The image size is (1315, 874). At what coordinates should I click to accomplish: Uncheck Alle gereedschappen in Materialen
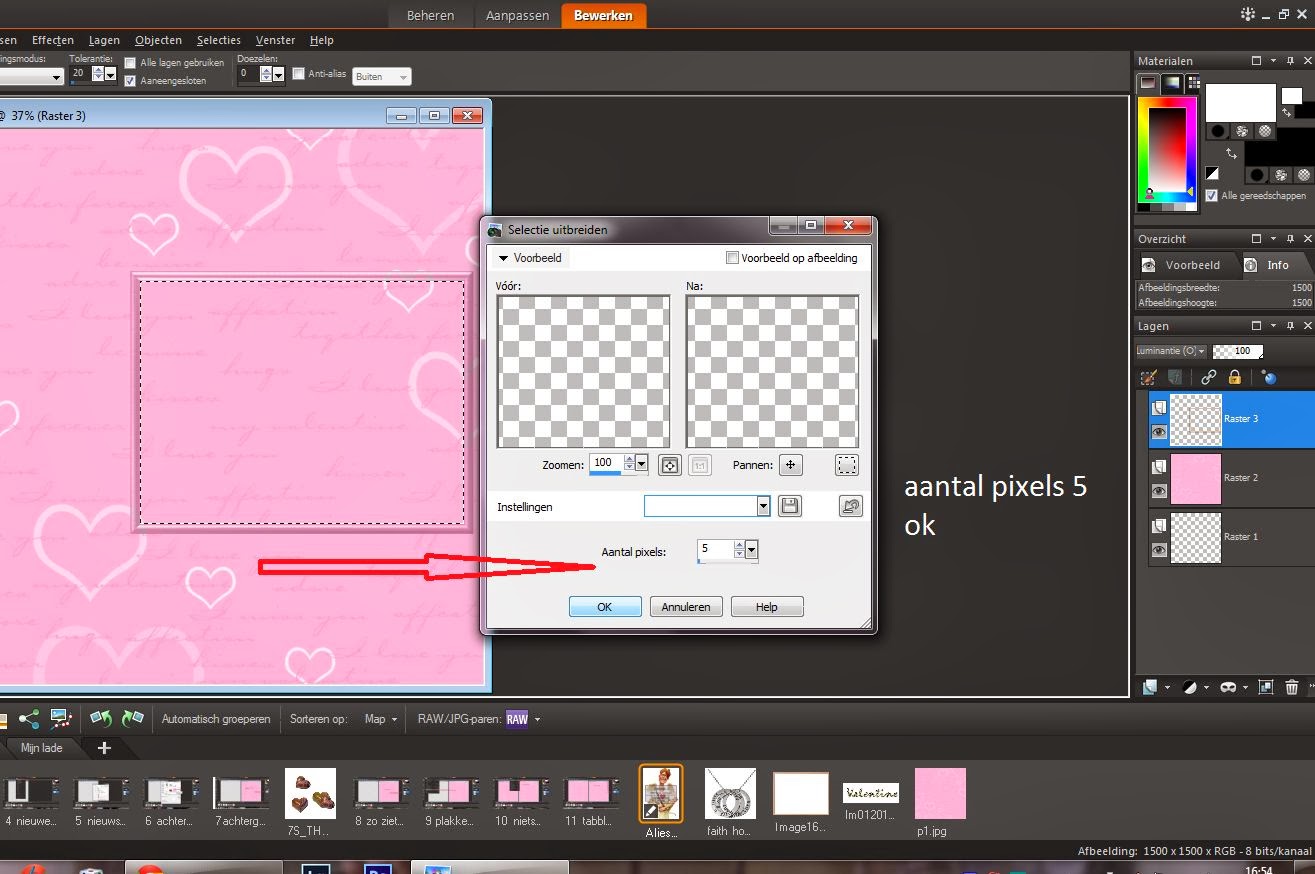coord(1212,196)
